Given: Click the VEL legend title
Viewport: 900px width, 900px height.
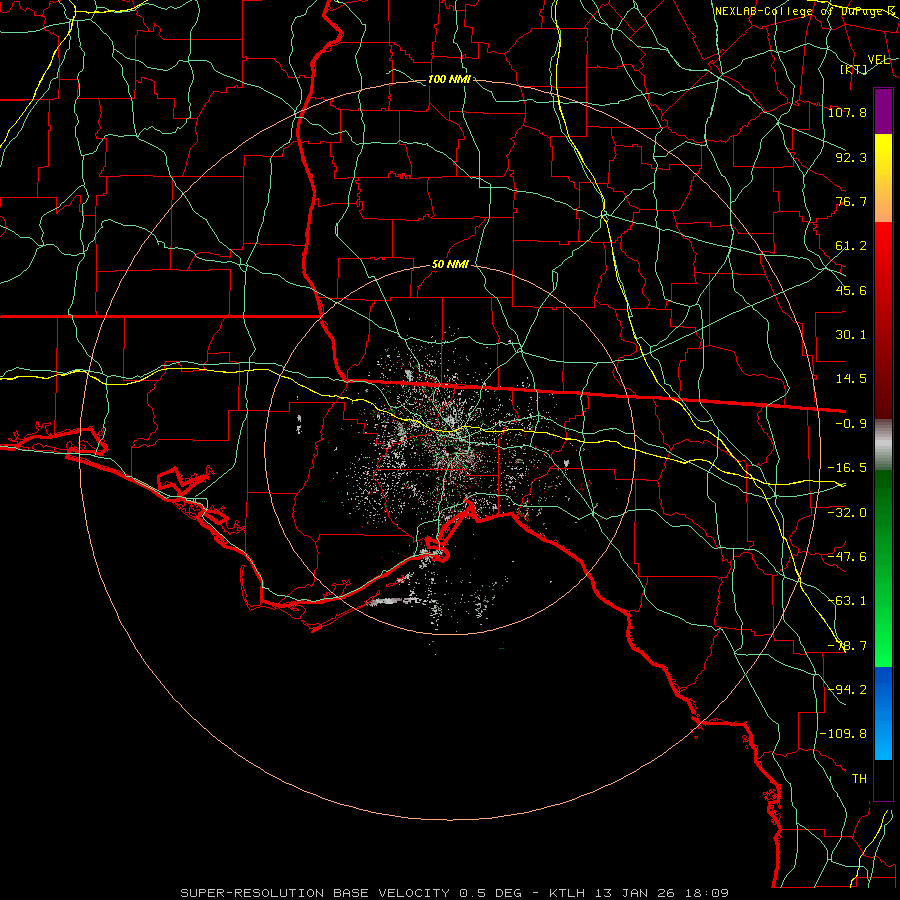Looking at the screenshot, I should [x=879, y=60].
